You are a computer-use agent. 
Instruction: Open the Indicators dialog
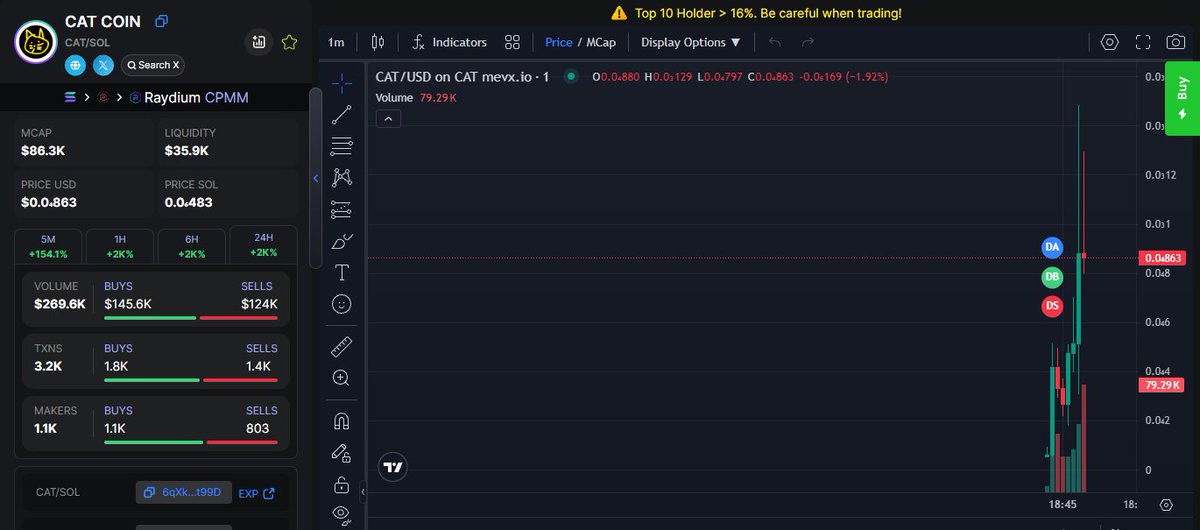point(450,42)
